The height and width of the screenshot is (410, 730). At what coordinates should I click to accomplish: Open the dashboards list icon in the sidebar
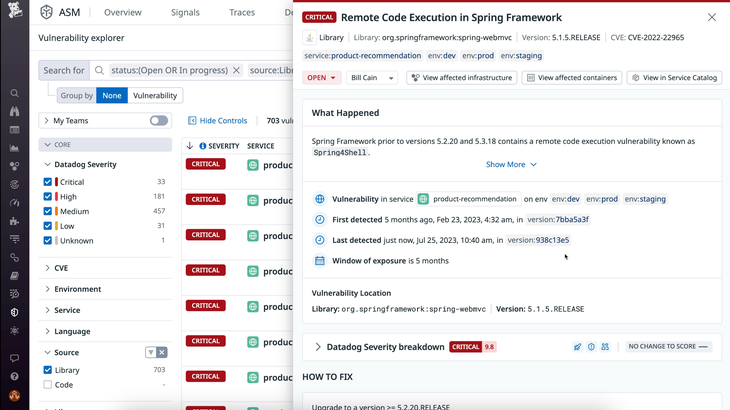14,130
